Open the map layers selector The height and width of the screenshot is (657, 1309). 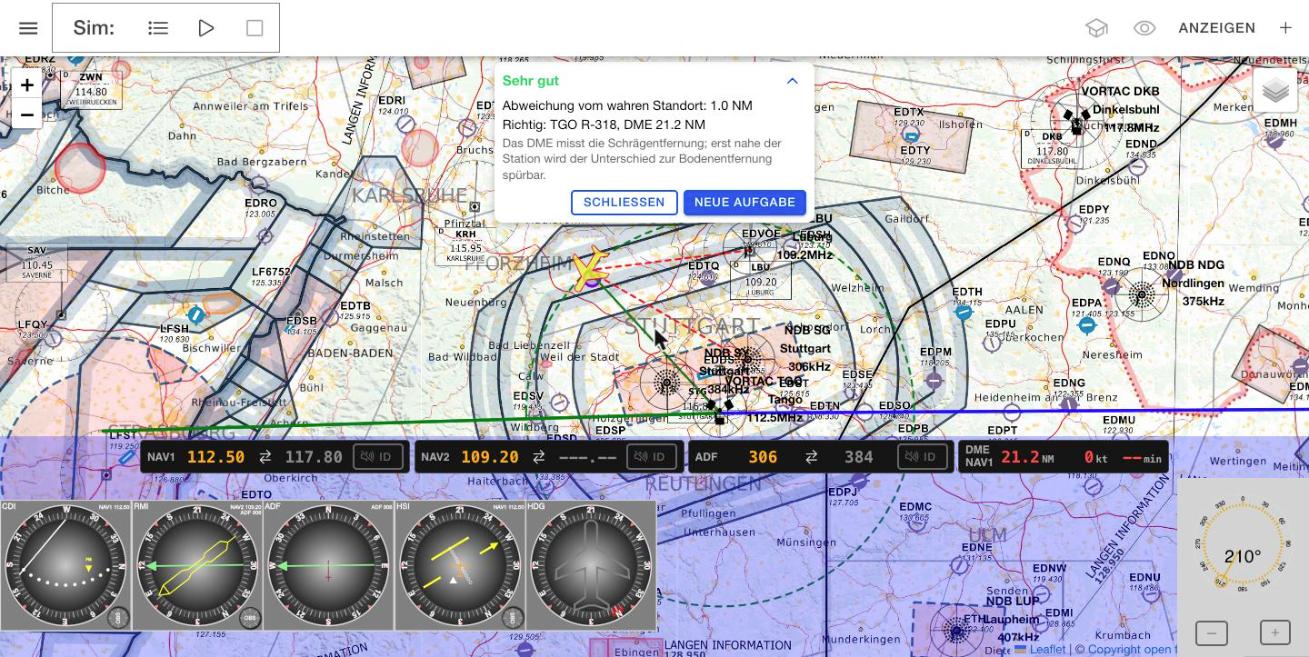[1275, 91]
